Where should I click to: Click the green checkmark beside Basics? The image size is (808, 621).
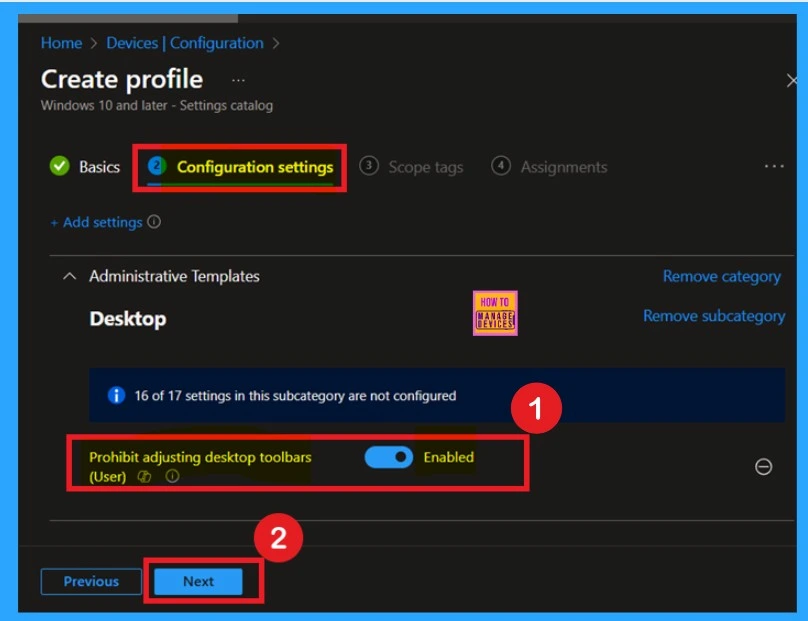click(x=60, y=166)
